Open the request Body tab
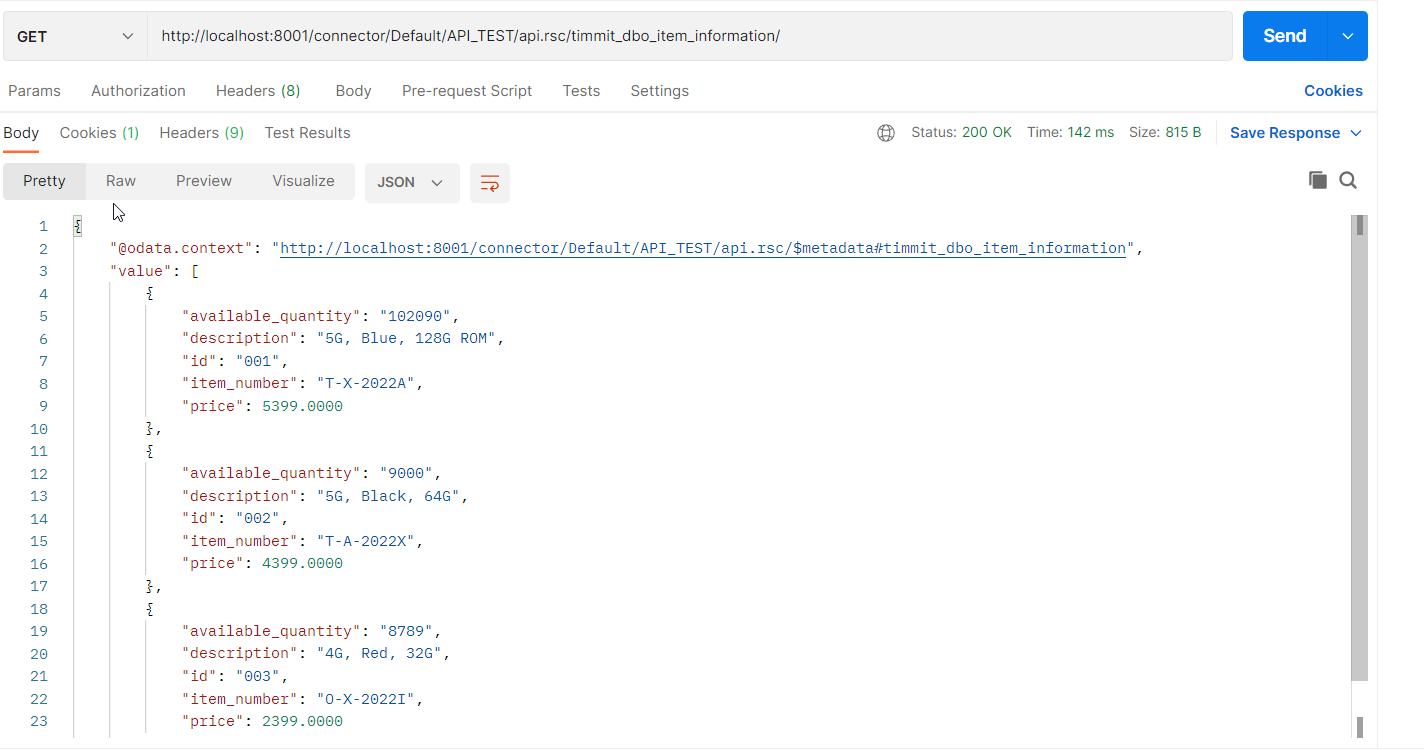The height and width of the screenshot is (750, 1424). (x=353, y=91)
